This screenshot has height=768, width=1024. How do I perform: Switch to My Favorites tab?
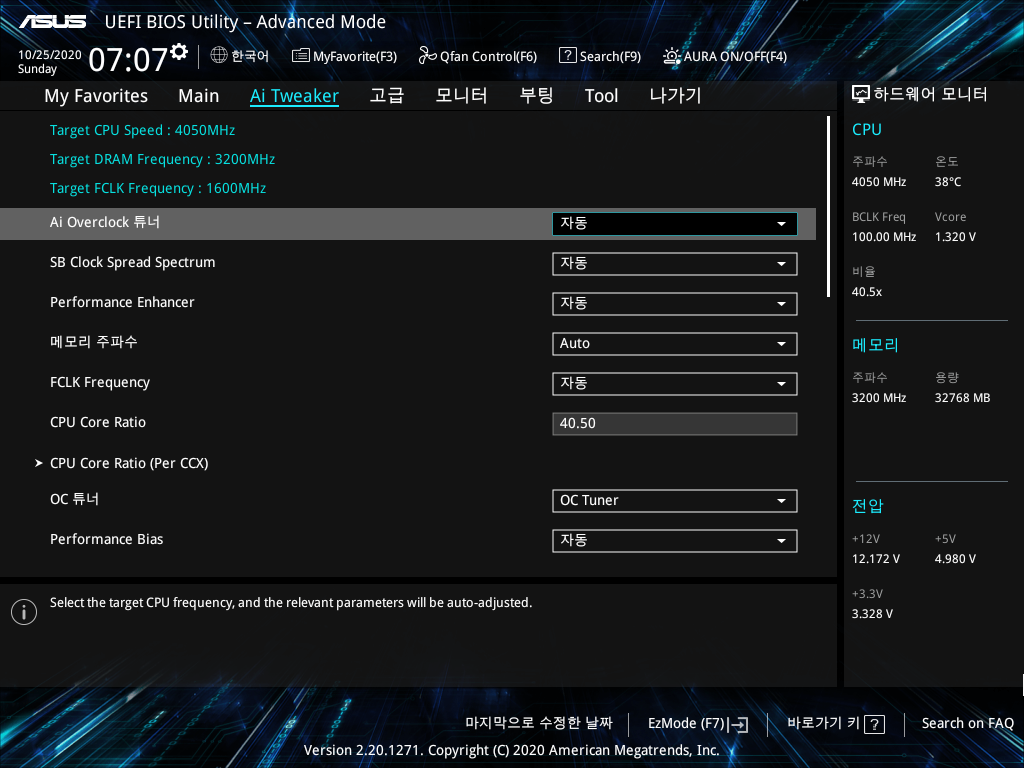96,96
